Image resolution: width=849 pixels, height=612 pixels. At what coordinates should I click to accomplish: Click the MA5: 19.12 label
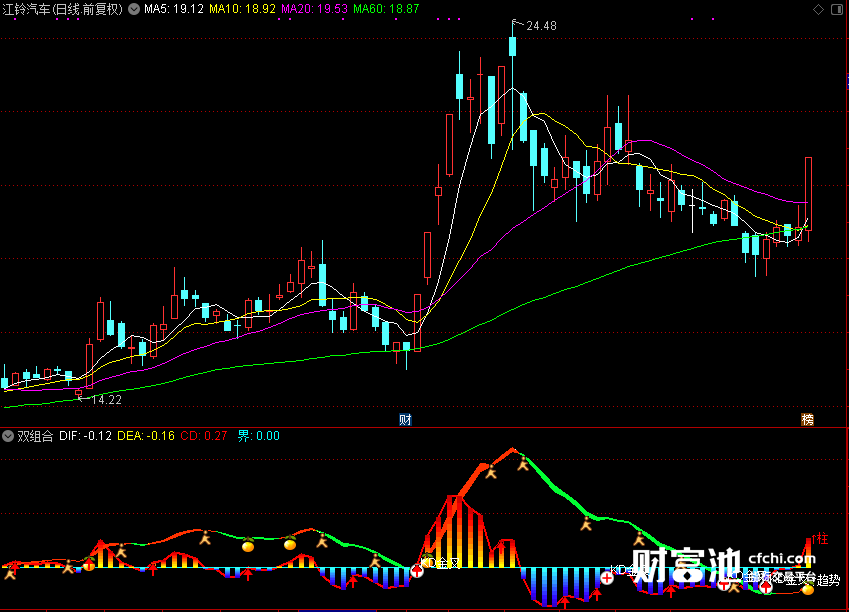tap(174, 9)
